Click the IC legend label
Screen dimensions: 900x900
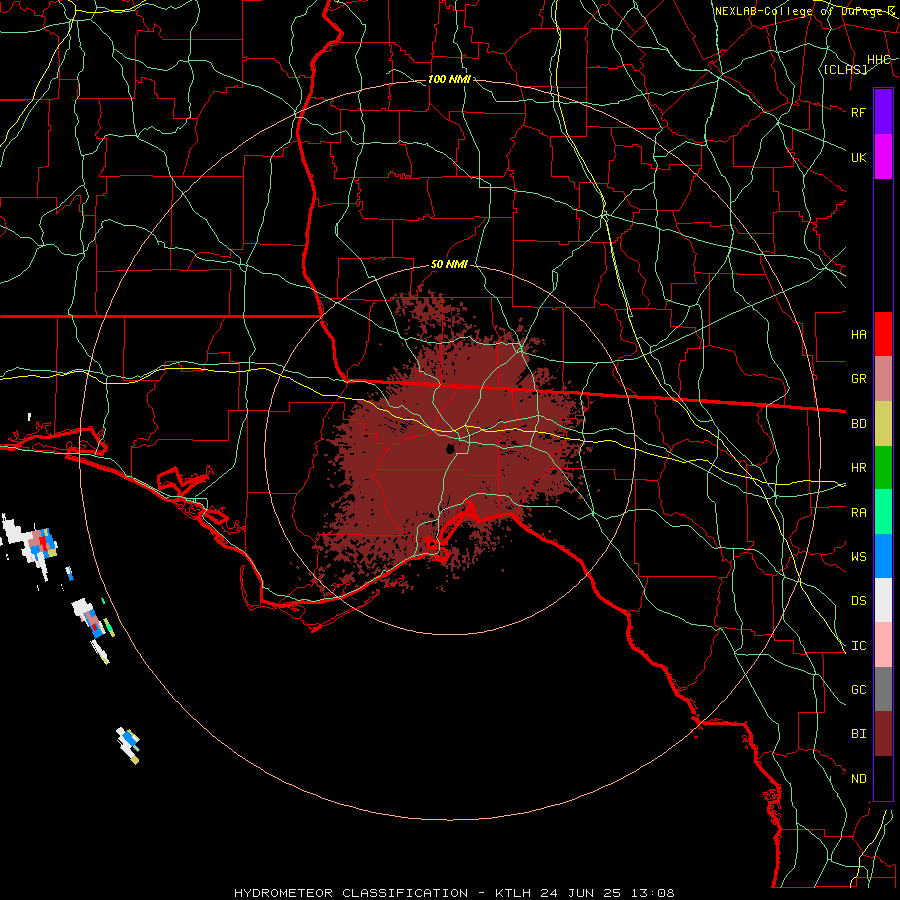(x=859, y=646)
